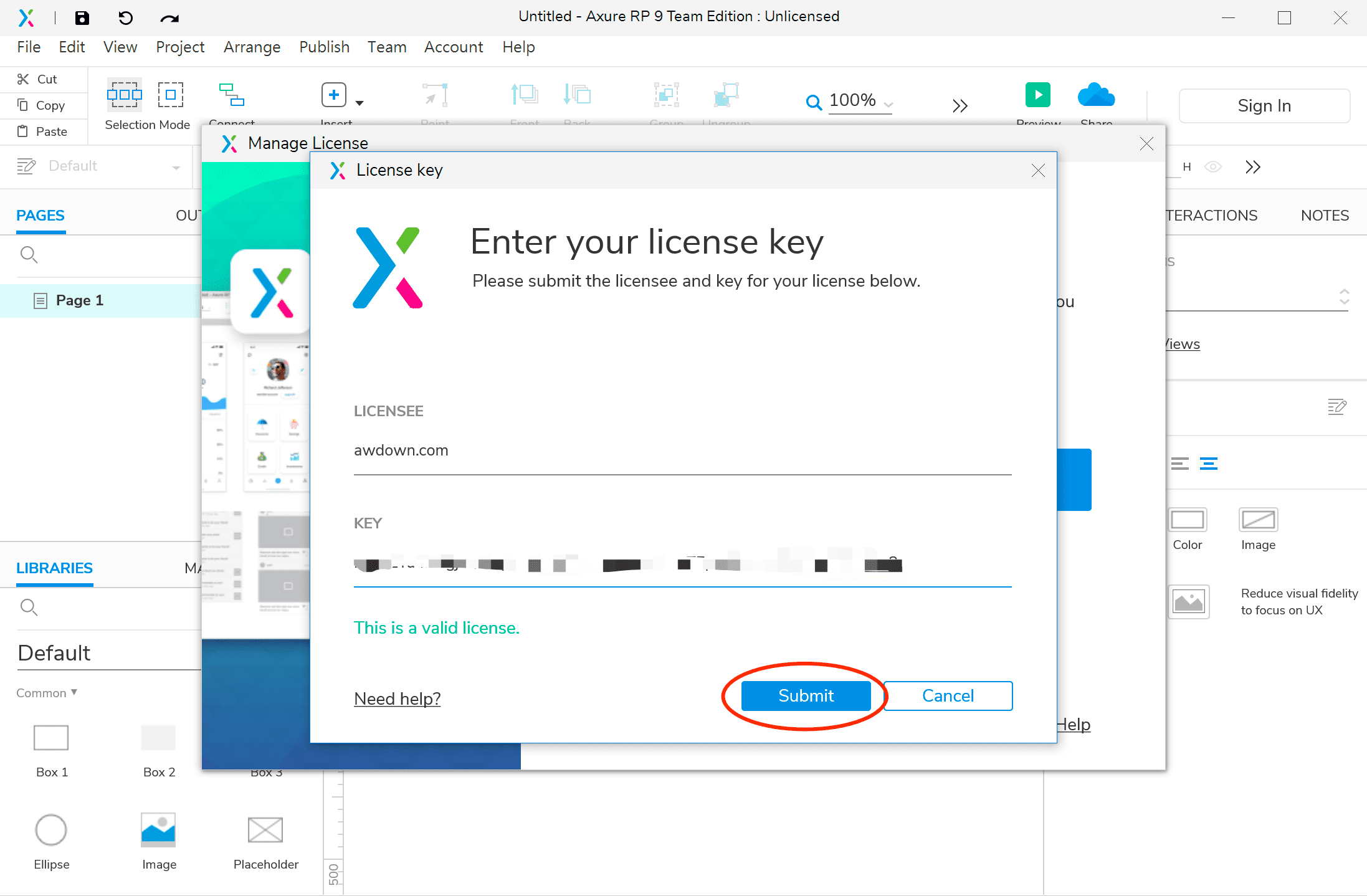Select center text alignment icon
Viewport: 1367px width, 896px height.
click(1209, 464)
